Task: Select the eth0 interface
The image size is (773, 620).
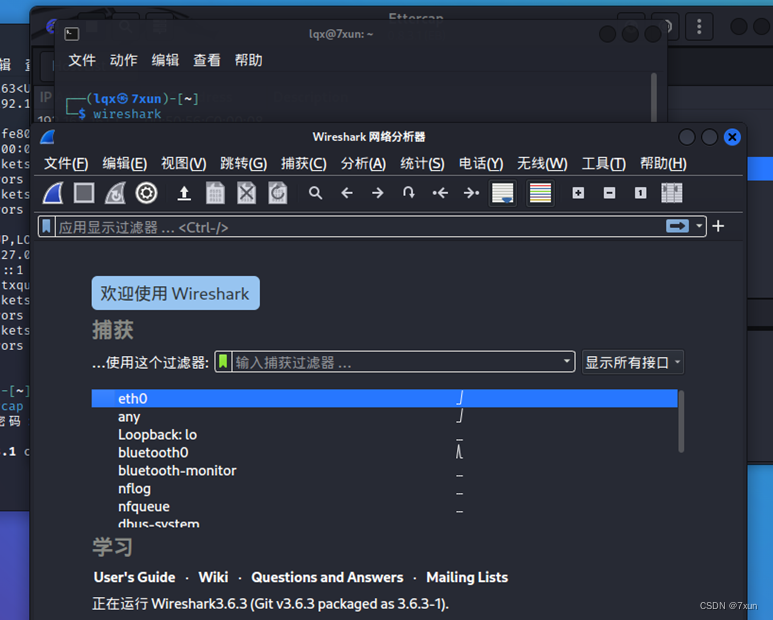Action: click(385, 398)
